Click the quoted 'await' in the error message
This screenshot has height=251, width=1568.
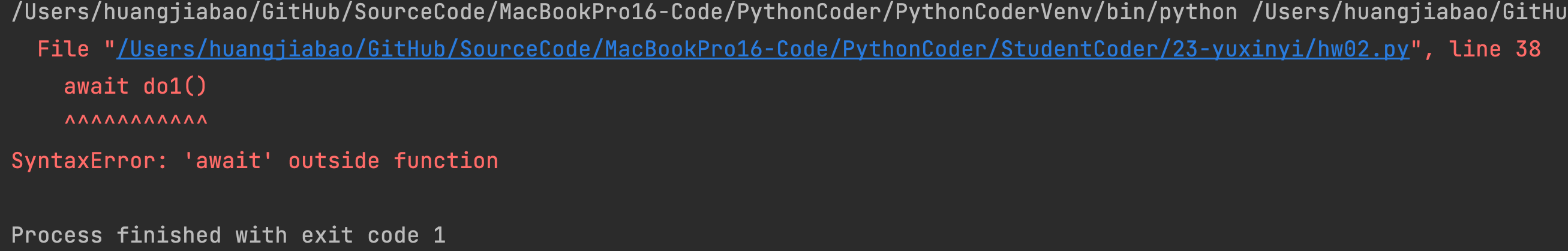coord(229,161)
